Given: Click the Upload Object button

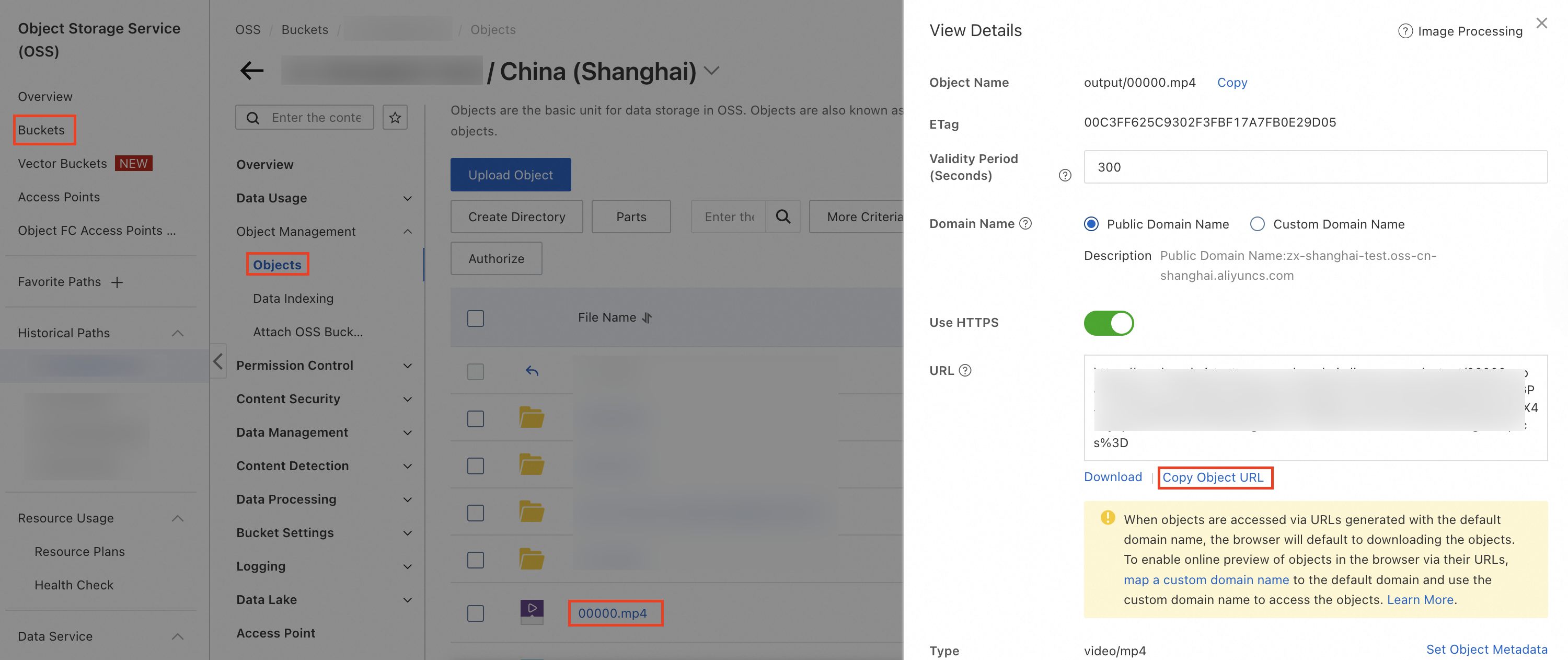Looking at the screenshot, I should click(510, 175).
